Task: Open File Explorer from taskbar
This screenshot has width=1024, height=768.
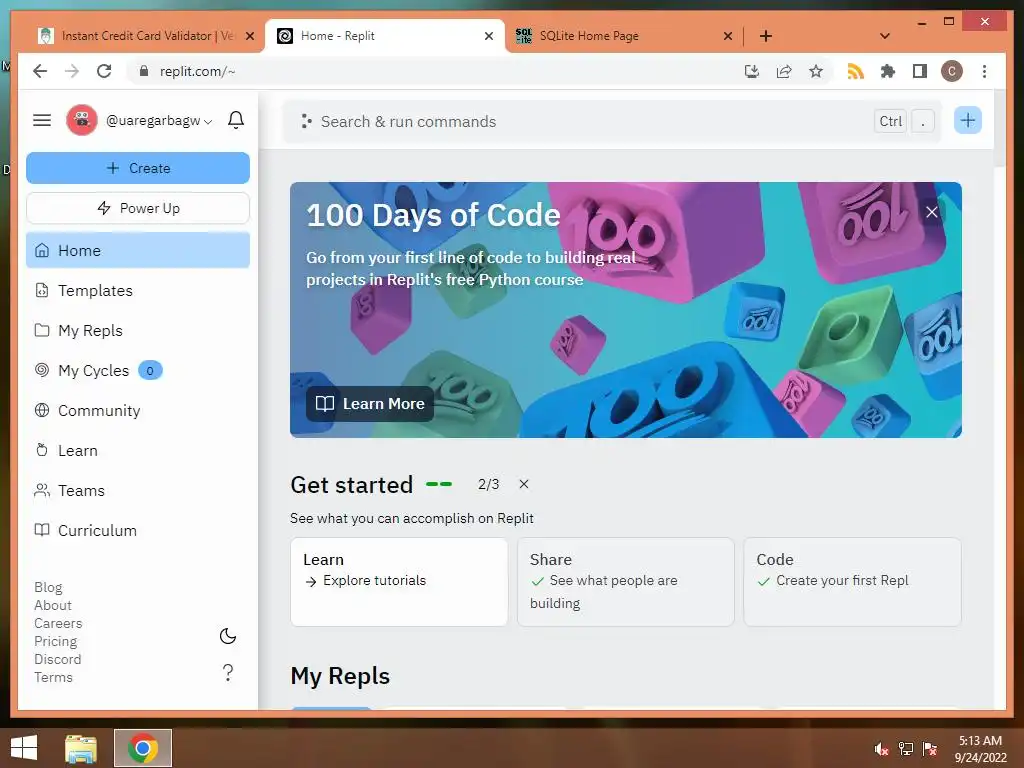Action: pos(81,748)
